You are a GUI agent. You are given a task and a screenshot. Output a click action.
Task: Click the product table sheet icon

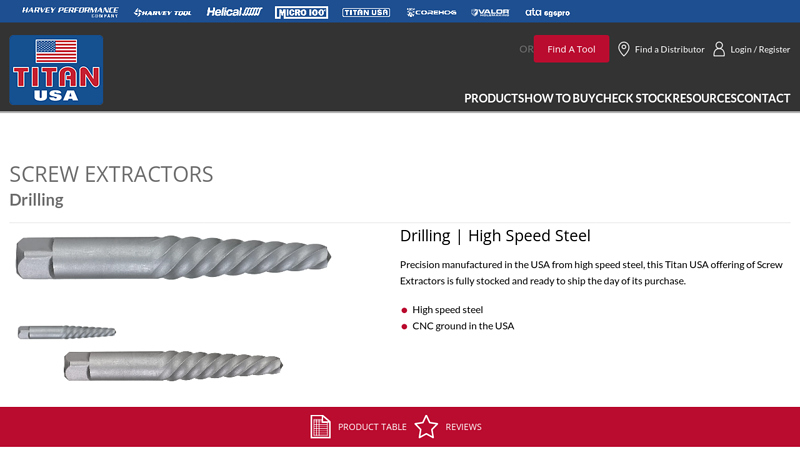click(320, 427)
